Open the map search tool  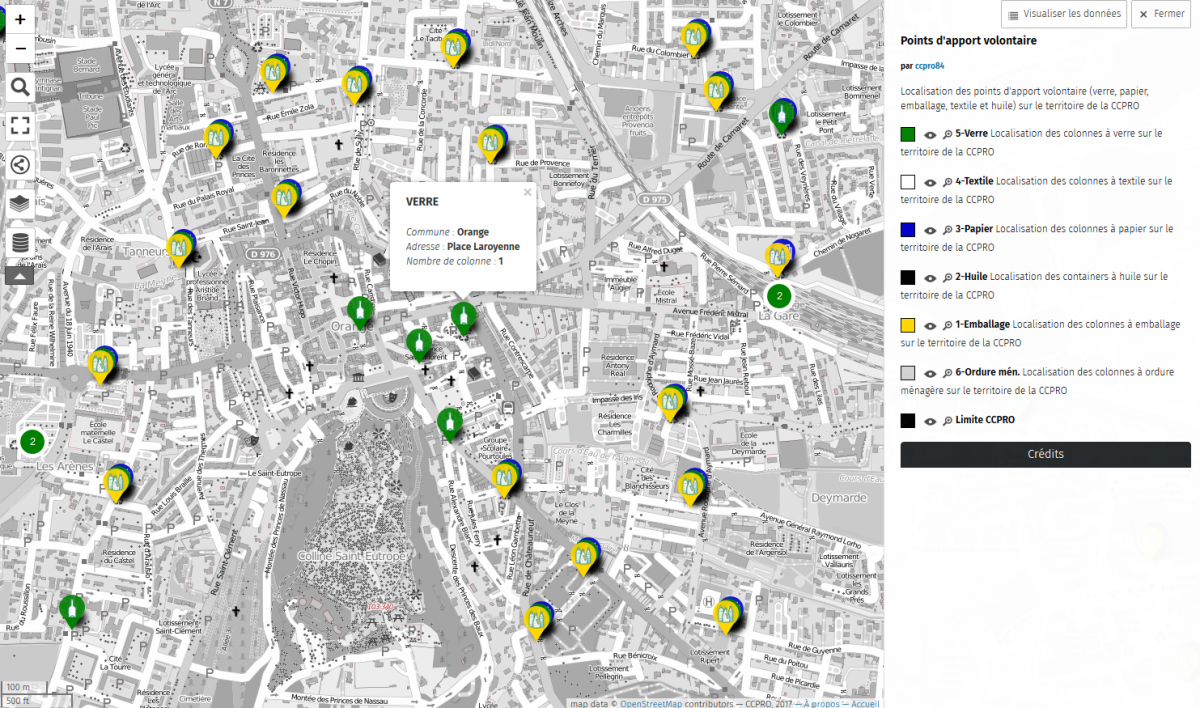(20, 88)
